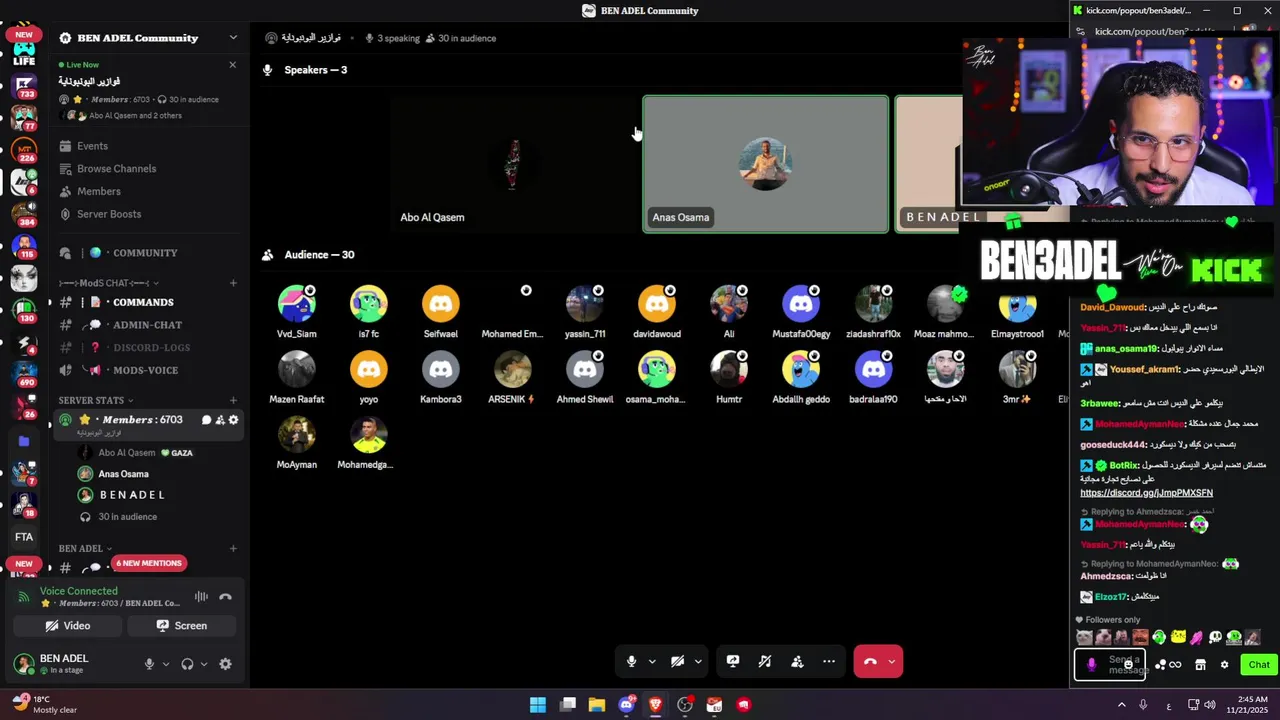The height and width of the screenshot is (720, 1280).
Task: Open BEN ADEL Community server dropdown
Action: (x=233, y=38)
